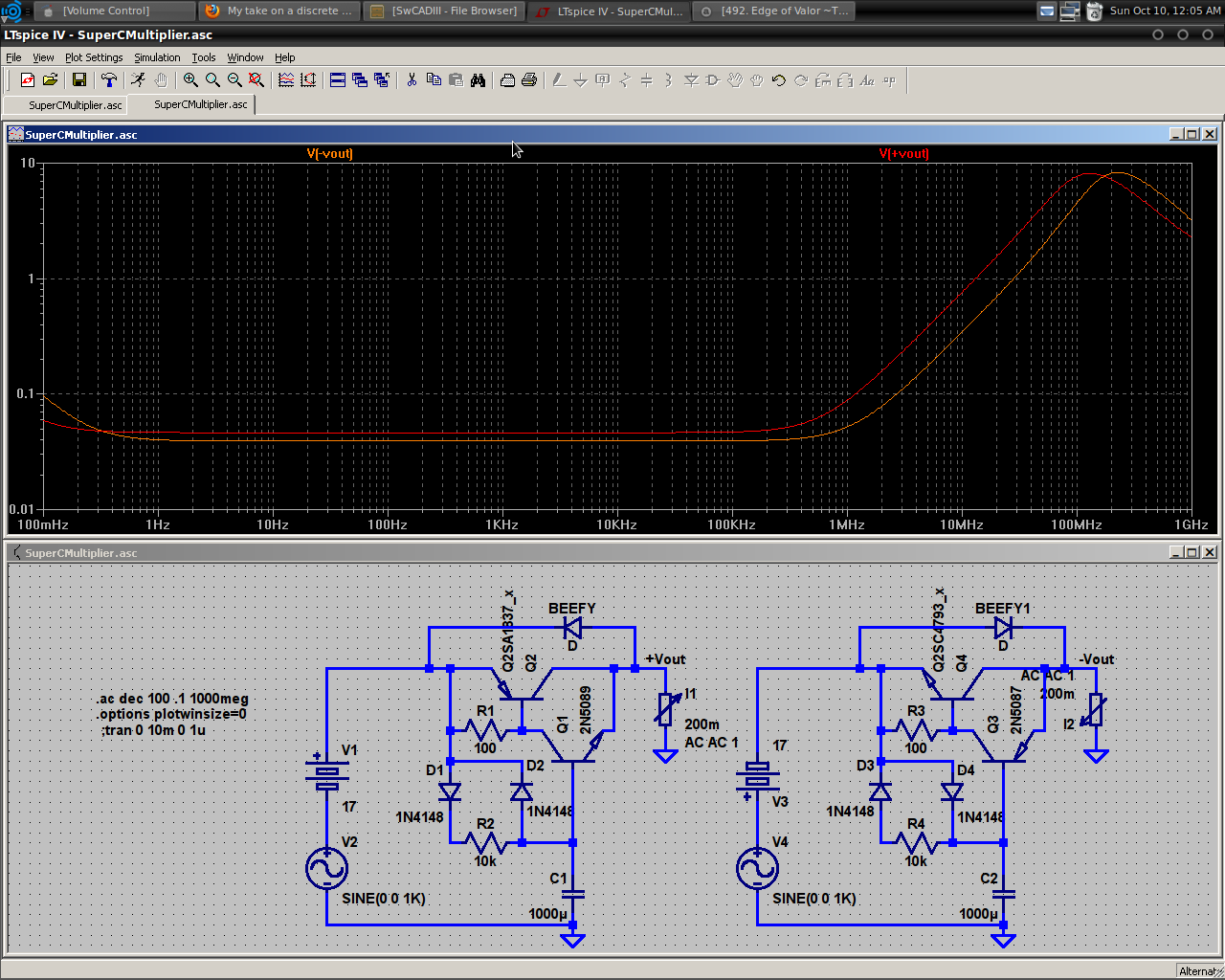Open the SwCADIII File Browser taskbar window
Viewport: 1225px width, 980px height.
click(444, 11)
